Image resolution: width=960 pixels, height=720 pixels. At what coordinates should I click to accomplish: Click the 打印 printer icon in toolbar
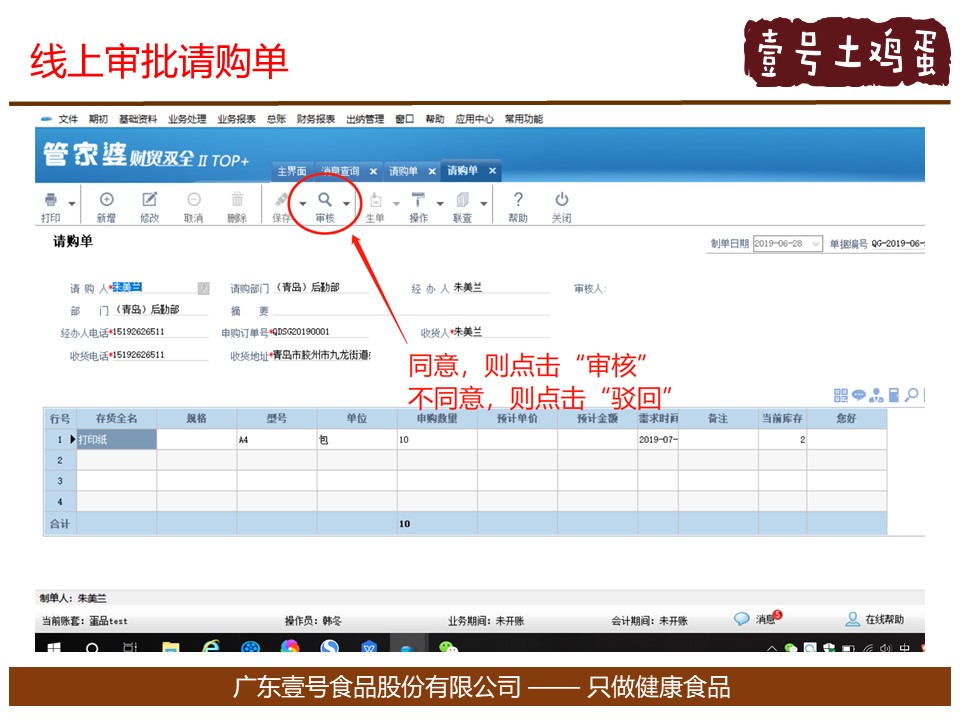pos(50,201)
